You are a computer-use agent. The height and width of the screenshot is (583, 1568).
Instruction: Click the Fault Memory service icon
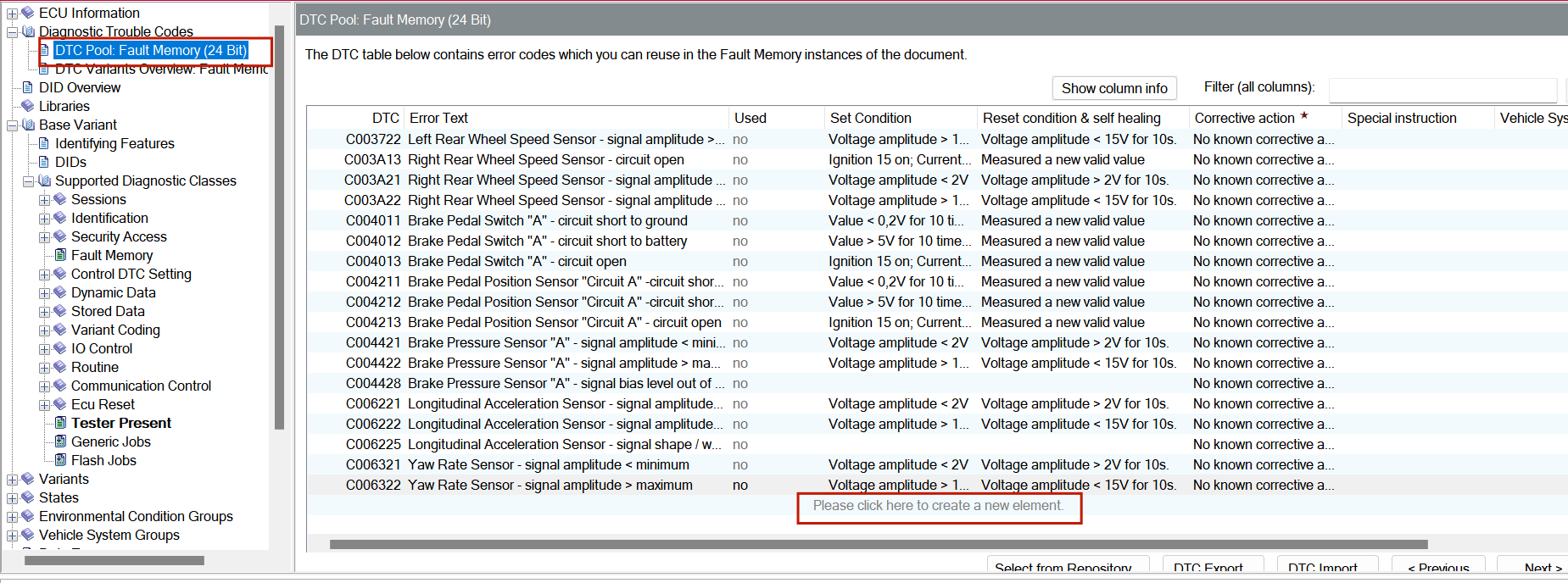tap(60, 255)
